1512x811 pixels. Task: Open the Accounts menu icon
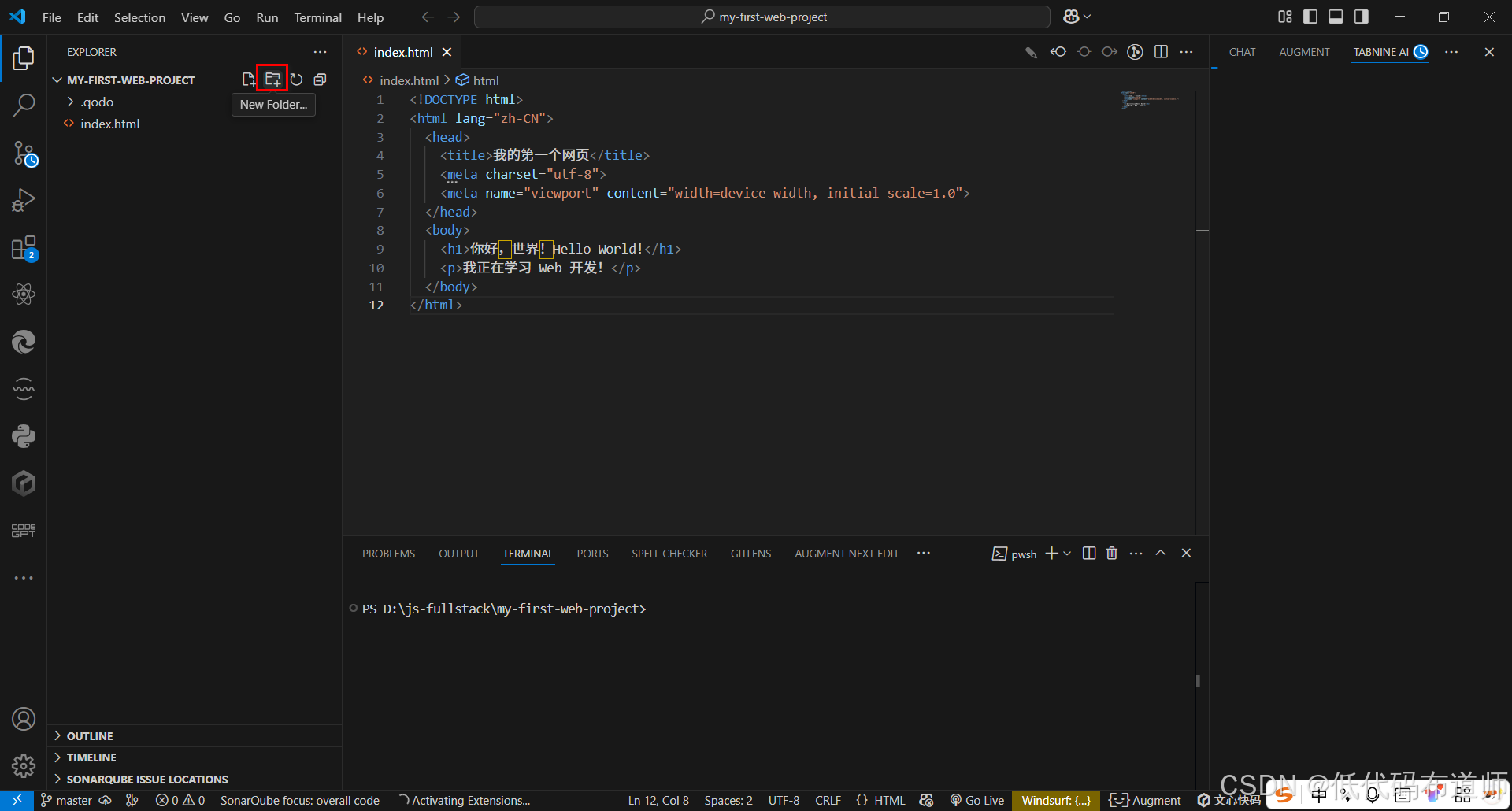coord(24,719)
